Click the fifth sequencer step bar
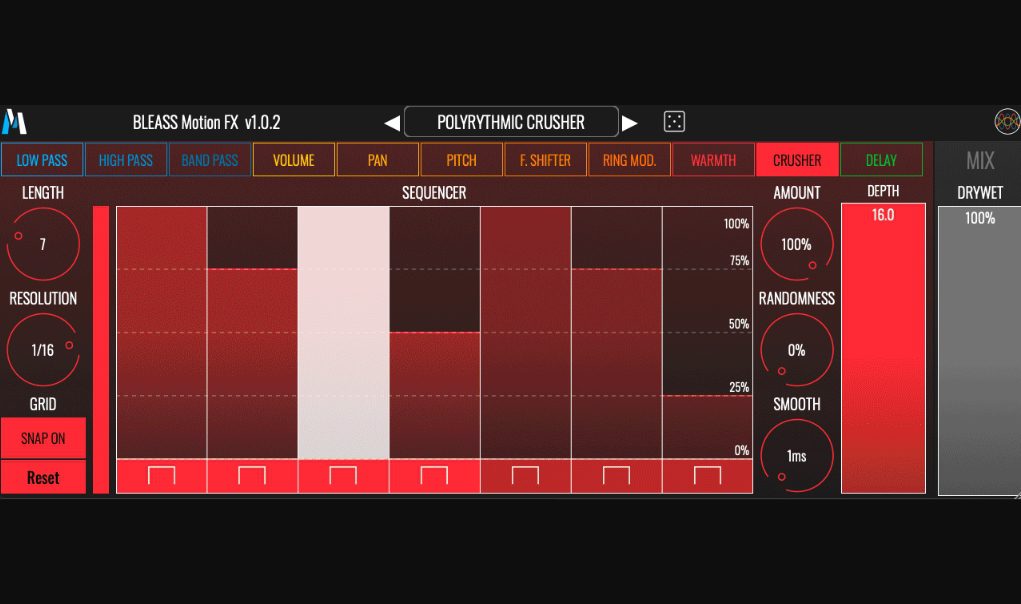Screen dimensions: 1021x604 (x=526, y=333)
